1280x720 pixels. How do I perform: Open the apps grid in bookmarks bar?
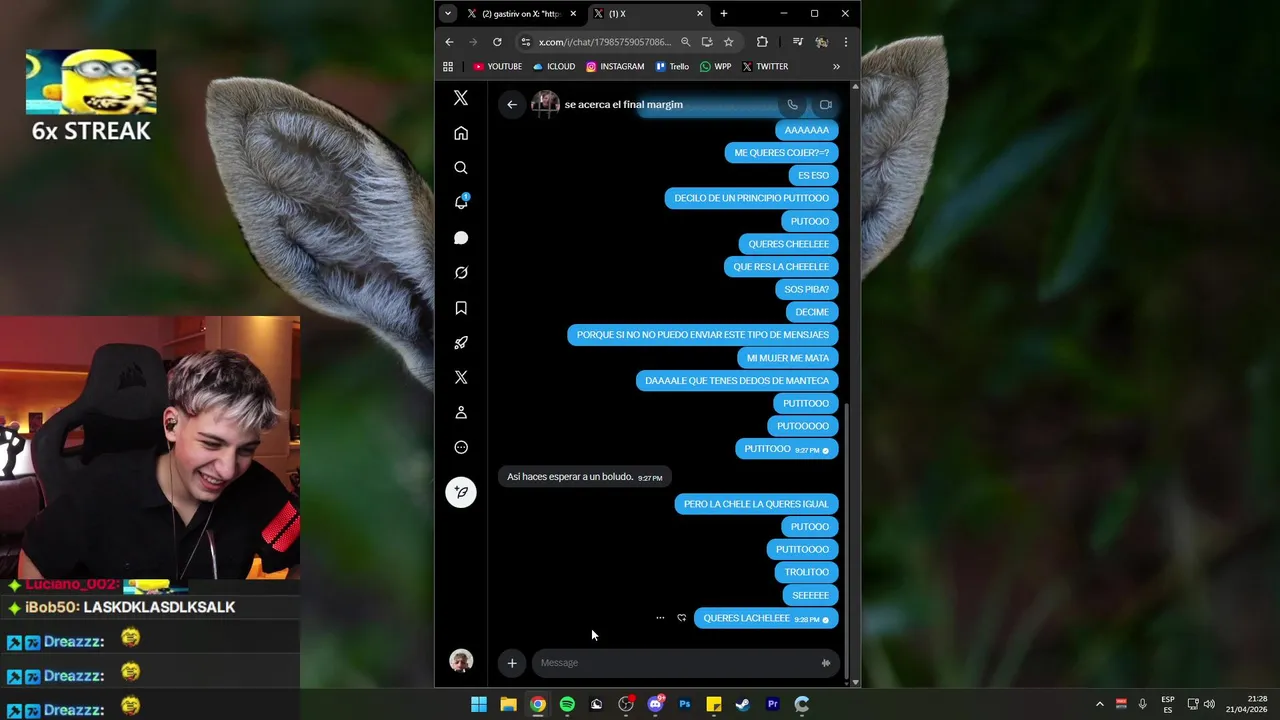(x=448, y=67)
